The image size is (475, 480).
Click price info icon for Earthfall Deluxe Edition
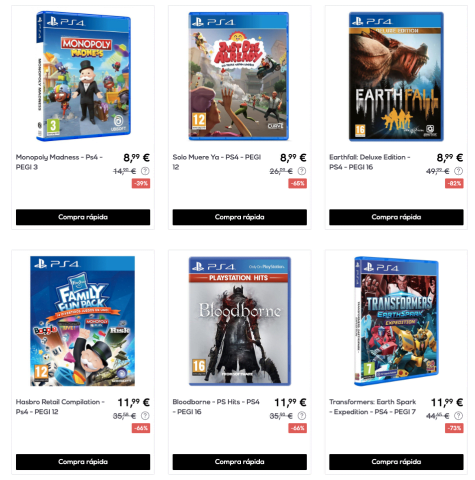click(459, 171)
